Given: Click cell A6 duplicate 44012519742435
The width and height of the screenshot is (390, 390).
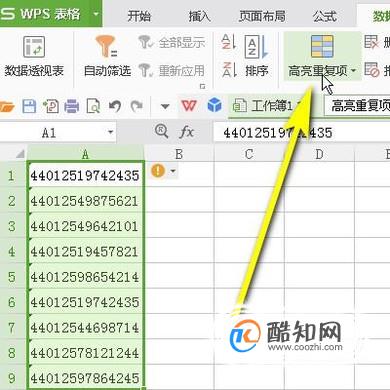Looking at the screenshot, I should pyautogui.click(x=85, y=302).
